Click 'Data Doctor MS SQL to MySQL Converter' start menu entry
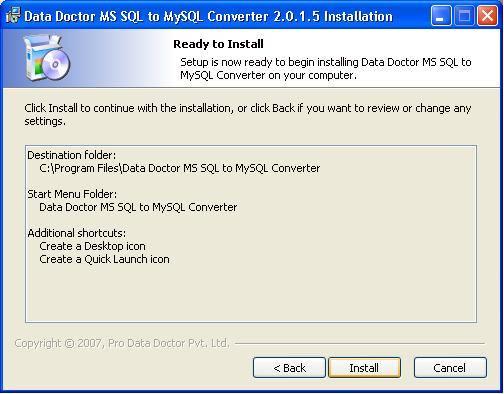Viewport: 504px width, 394px height. click(138, 207)
